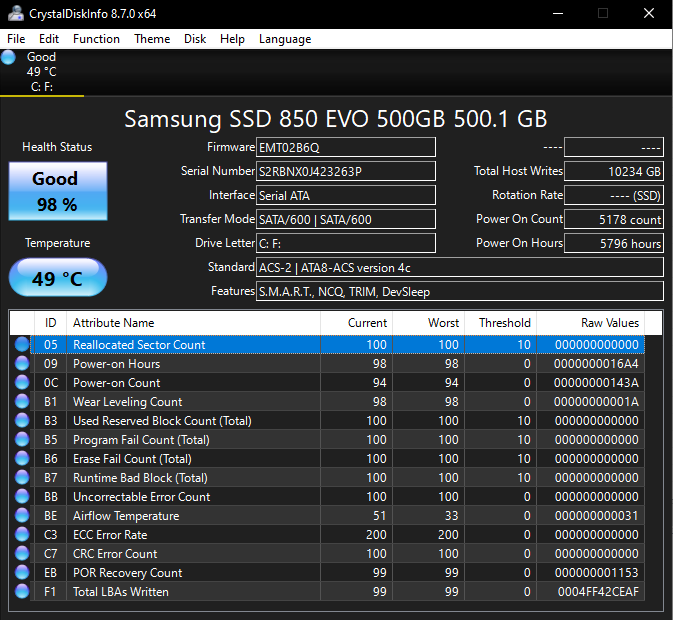Screen dimensions: 673x620
Task: Click status orb for Runtime Bad Block
Action: click(22, 478)
